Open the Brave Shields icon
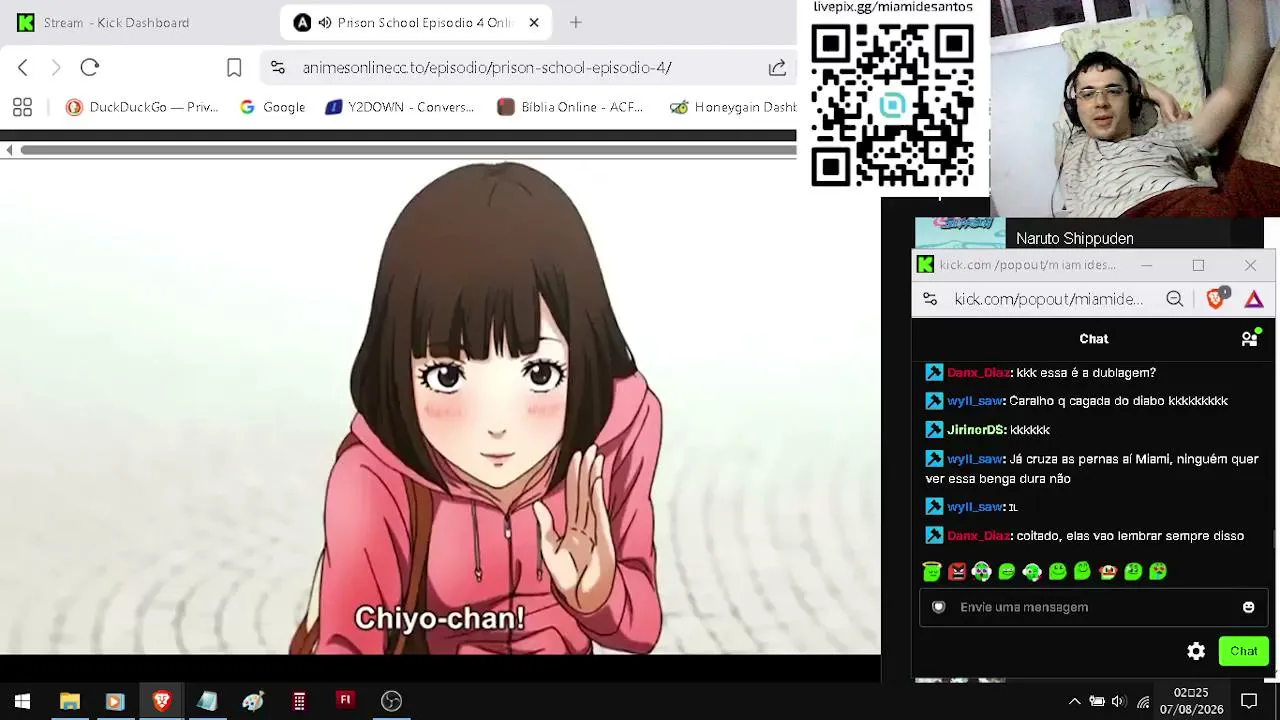Viewport: 1280px width, 720px height. [x=1216, y=298]
